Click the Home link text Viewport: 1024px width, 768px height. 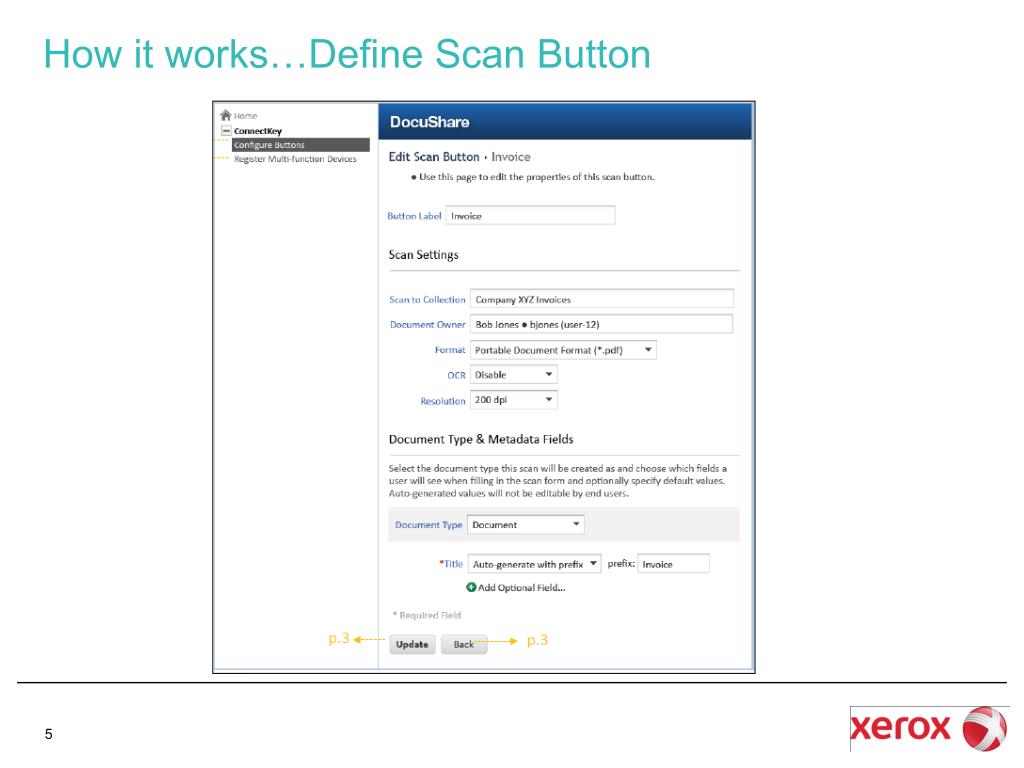tap(246, 116)
